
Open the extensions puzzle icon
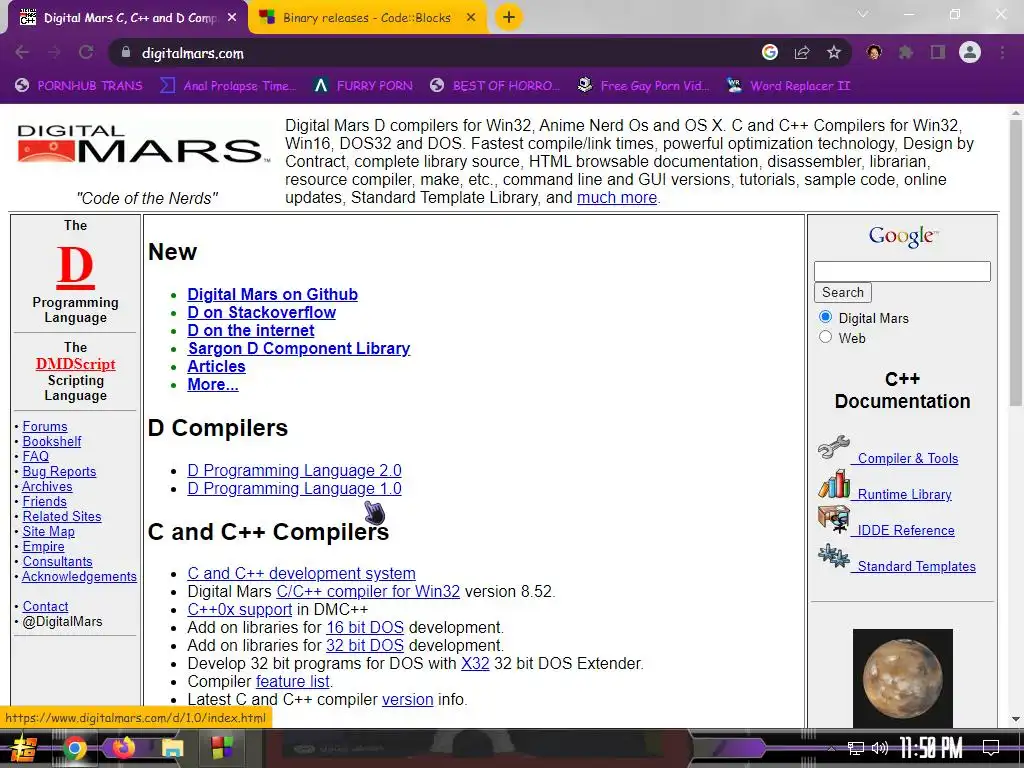906,52
